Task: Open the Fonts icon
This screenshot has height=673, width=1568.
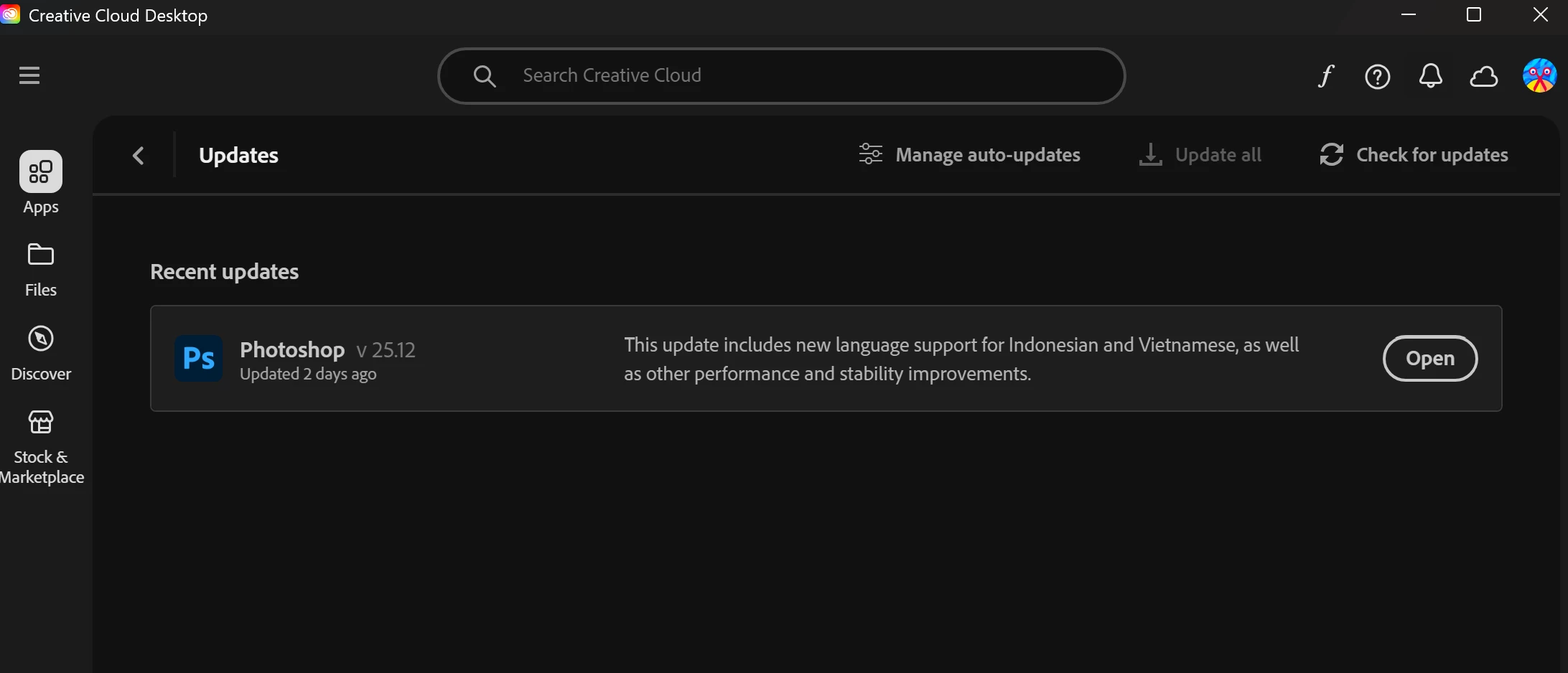Action: (1326, 76)
